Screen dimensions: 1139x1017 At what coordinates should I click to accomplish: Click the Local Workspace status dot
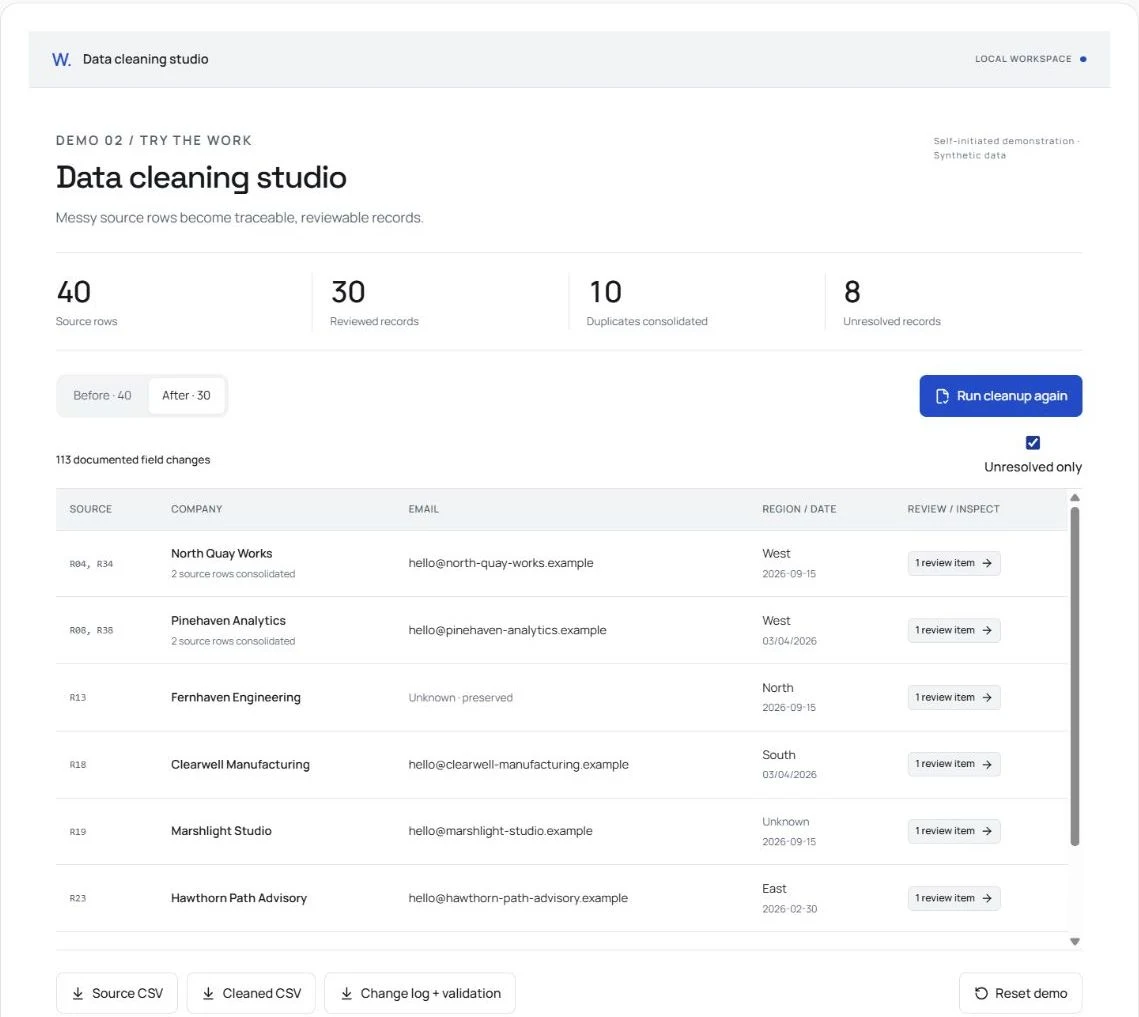coord(1083,60)
